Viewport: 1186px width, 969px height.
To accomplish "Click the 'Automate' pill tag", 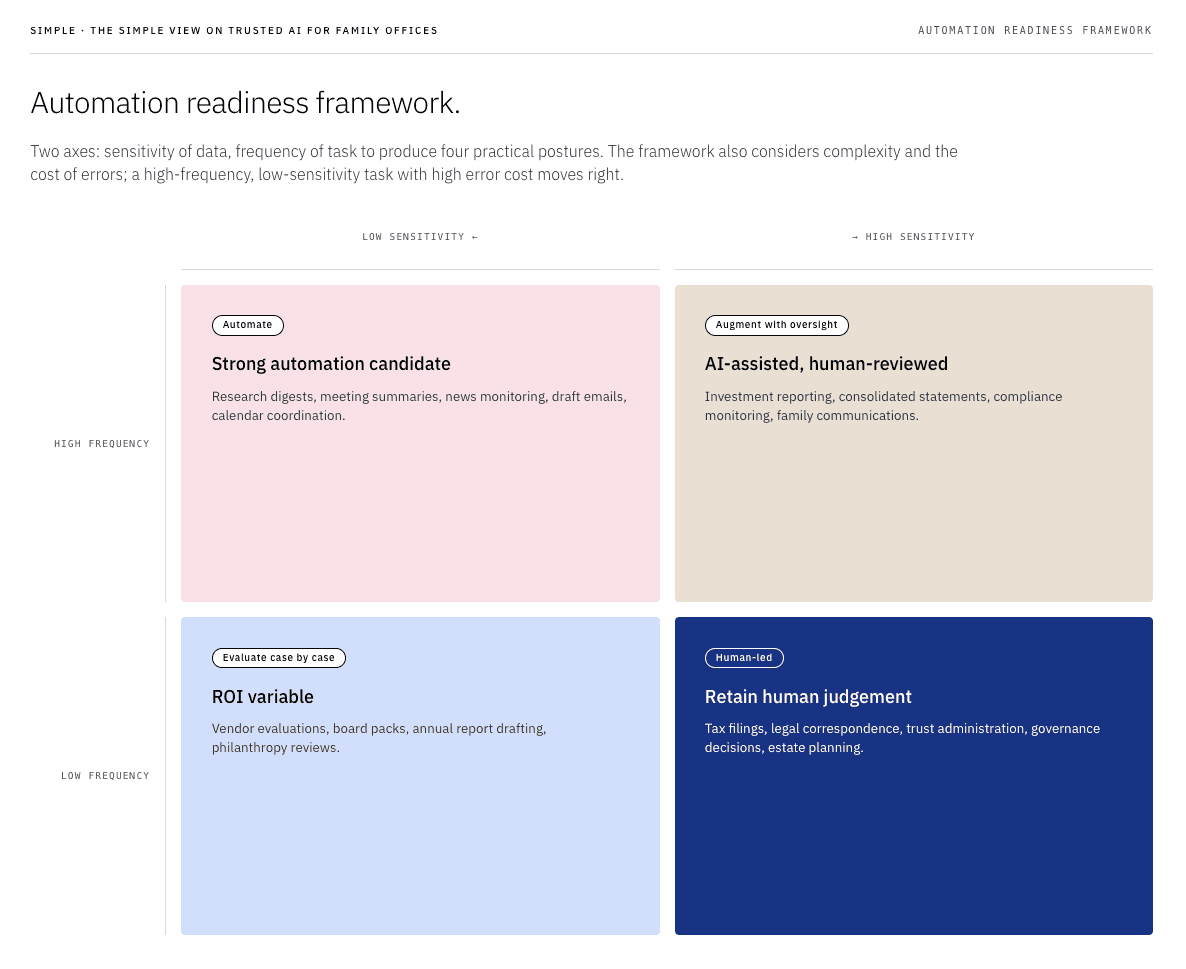I will click(247, 325).
